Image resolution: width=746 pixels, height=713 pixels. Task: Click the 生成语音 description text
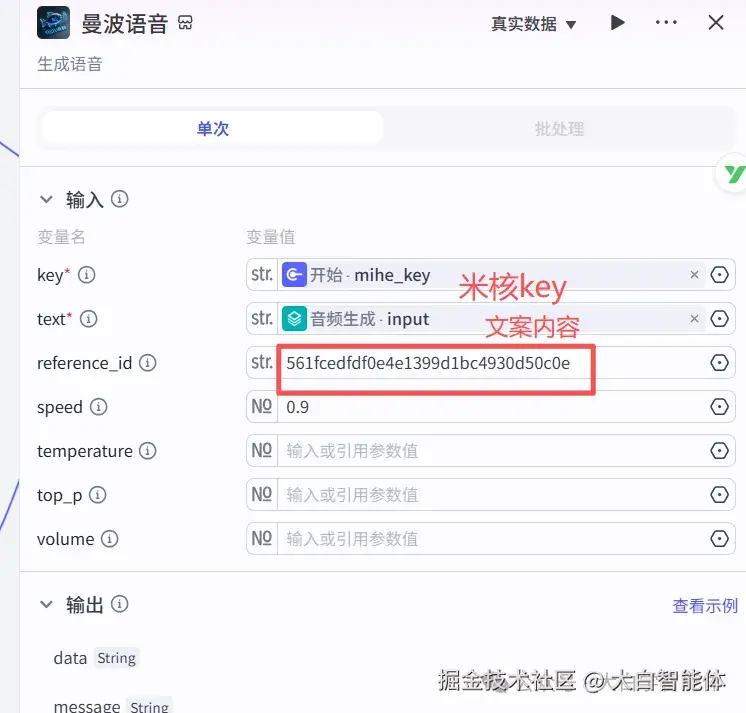[69, 64]
